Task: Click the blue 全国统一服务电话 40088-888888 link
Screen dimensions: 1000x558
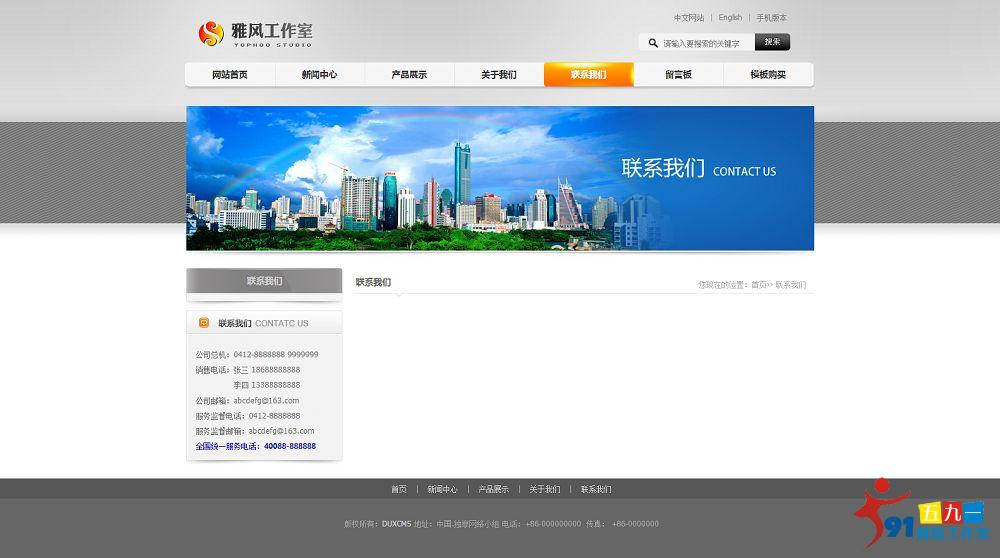Action: pyautogui.click(x=256, y=446)
